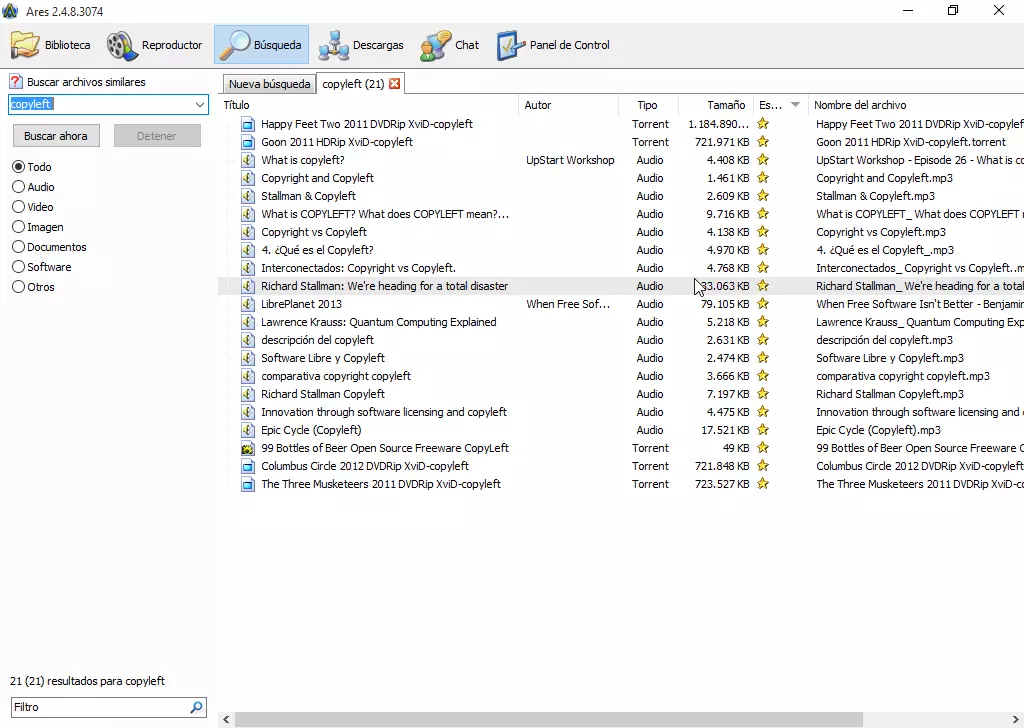1024x728 pixels.
Task: Sort results by Tamaño column
Action: (725, 105)
